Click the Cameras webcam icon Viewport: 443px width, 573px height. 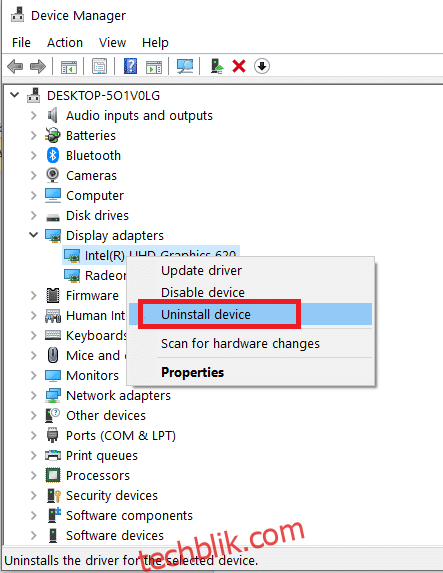[53, 175]
